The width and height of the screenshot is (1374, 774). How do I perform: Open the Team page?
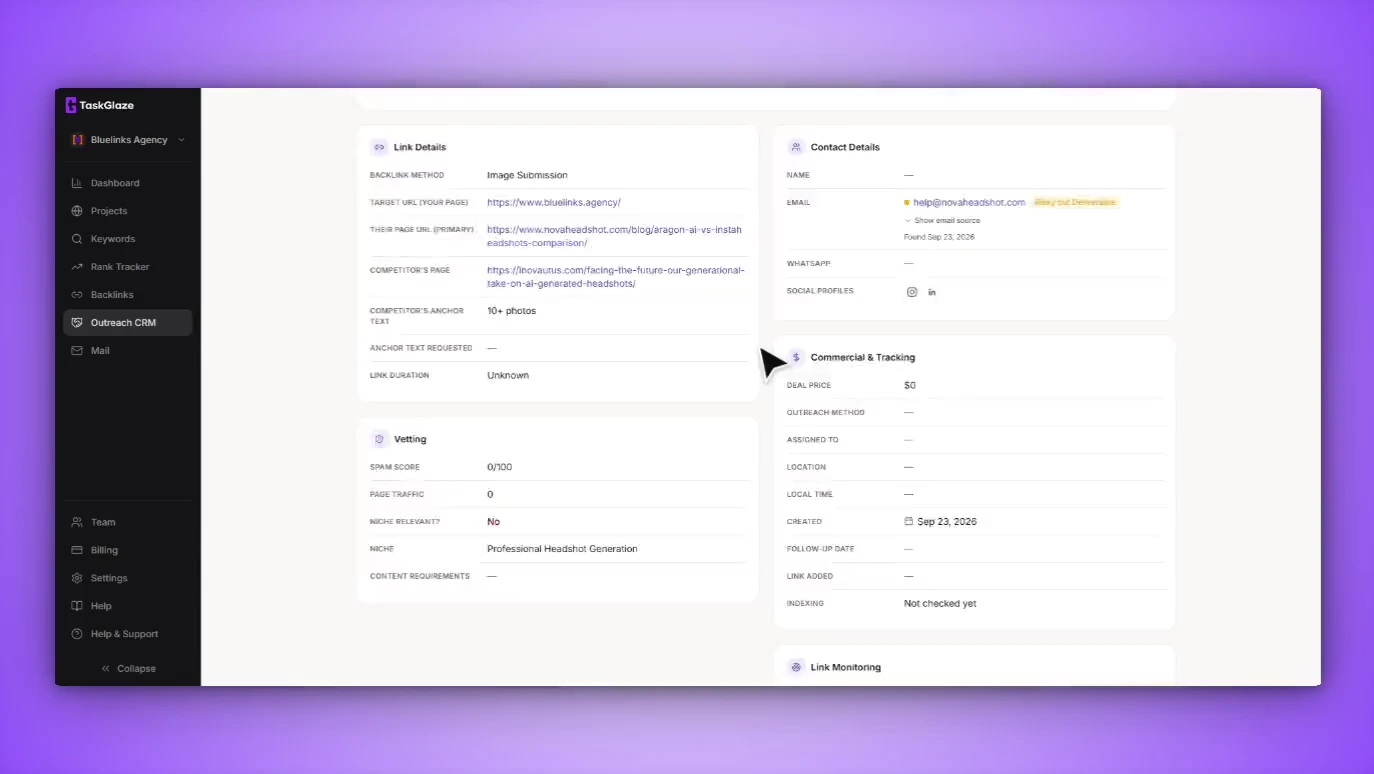coord(127,522)
